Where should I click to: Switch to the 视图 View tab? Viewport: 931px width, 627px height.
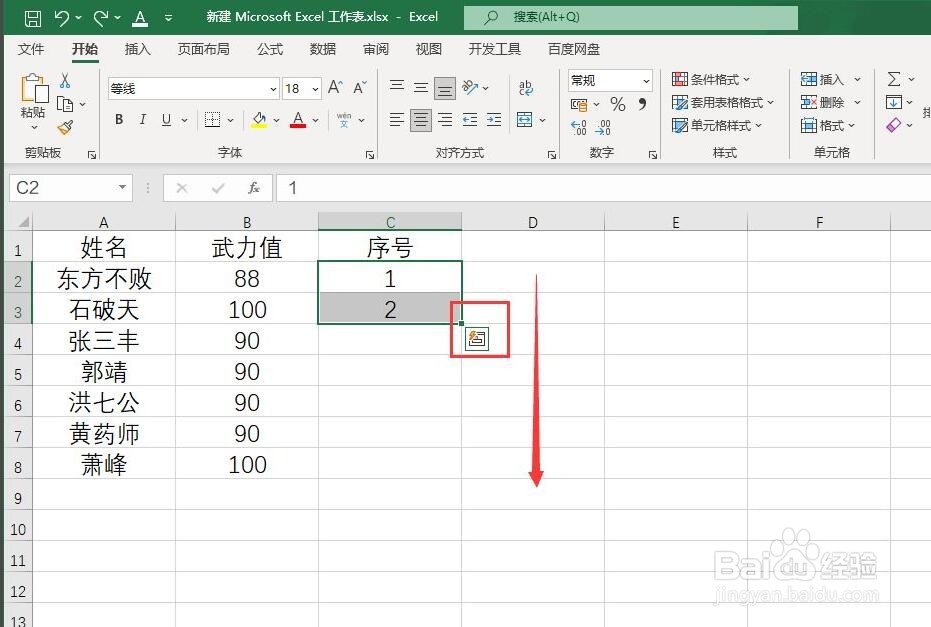tap(429, 49)
